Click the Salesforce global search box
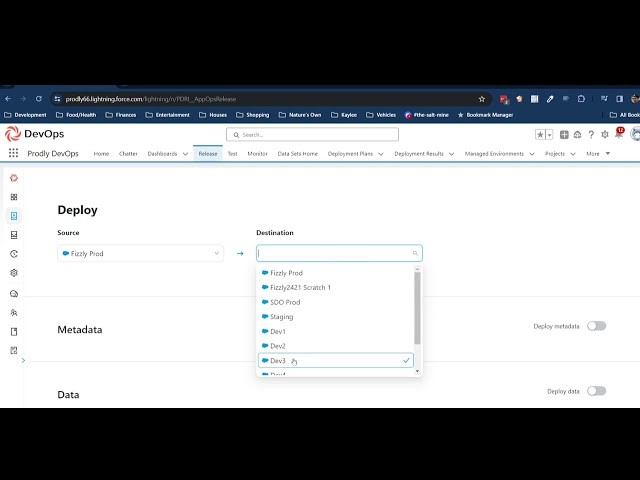Screen dimensions: 640x480 coord(312,134)
